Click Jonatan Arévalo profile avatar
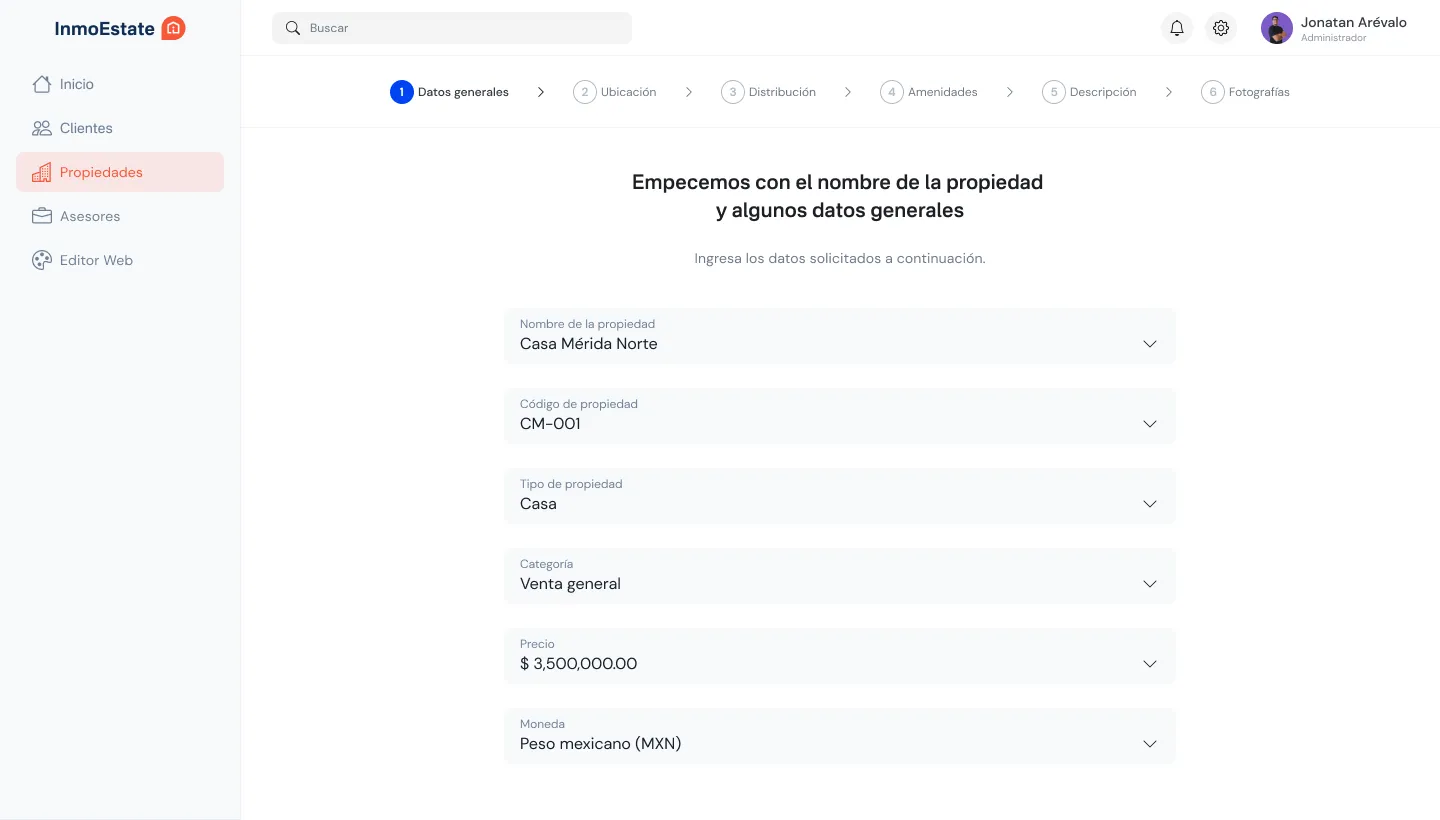Image resolution: width=1440 pixels, height=820 pixels. [x=1277, y=28]
